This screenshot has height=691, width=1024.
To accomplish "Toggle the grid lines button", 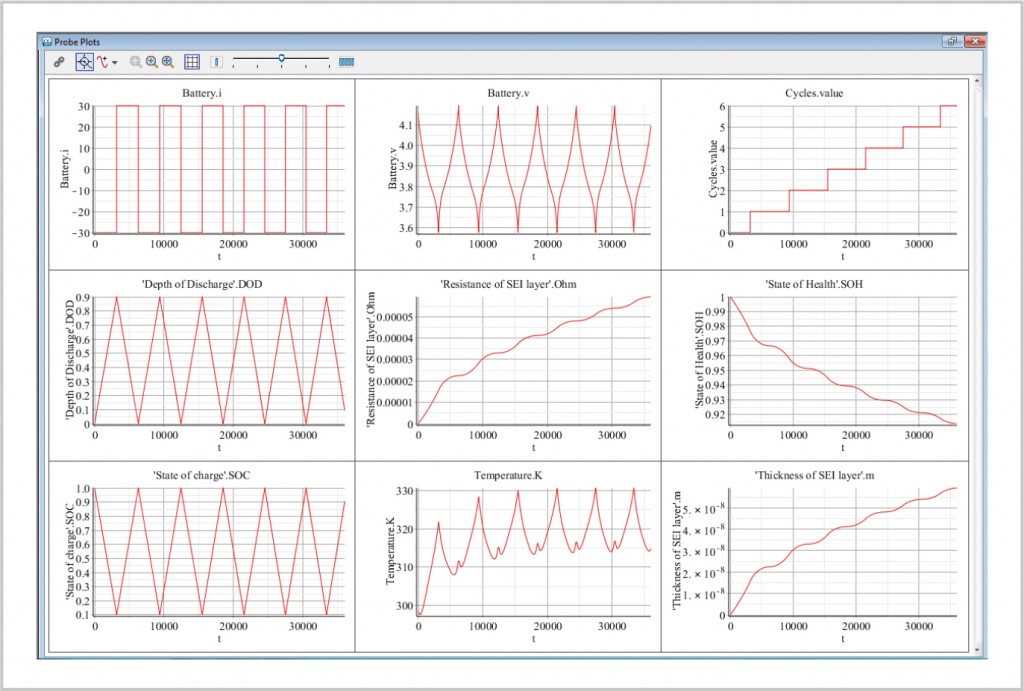I will coord(192,62).
